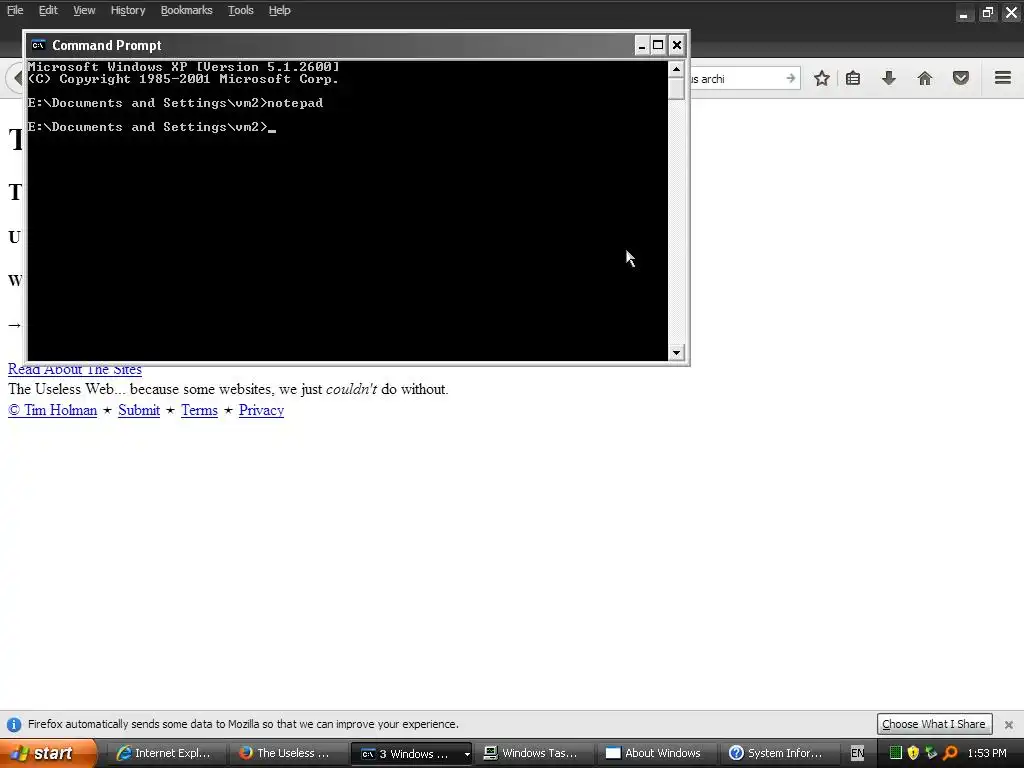Open Firefox File menu

(15, 10)
